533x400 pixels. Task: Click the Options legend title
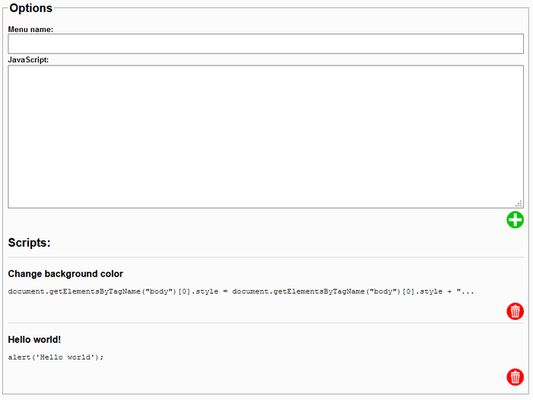tap(31, 8)
